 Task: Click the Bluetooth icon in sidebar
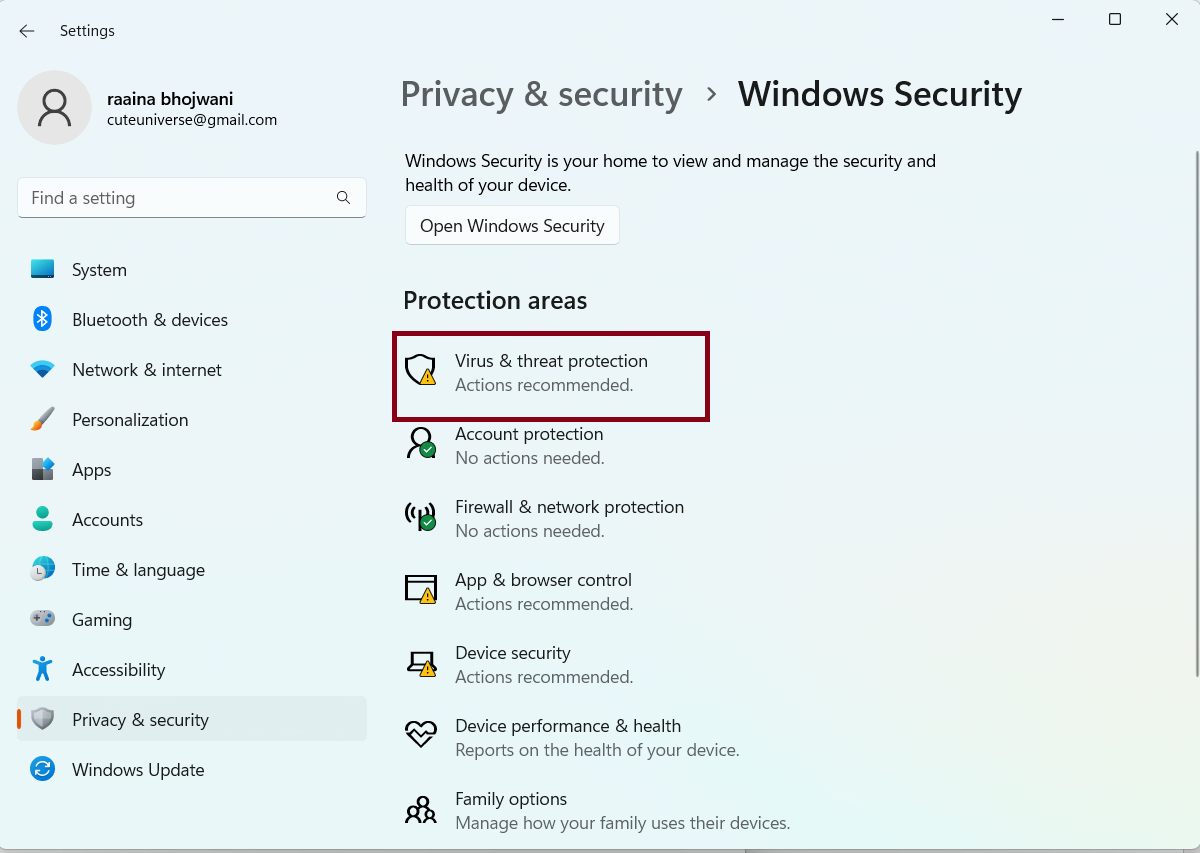pos(42,320)
